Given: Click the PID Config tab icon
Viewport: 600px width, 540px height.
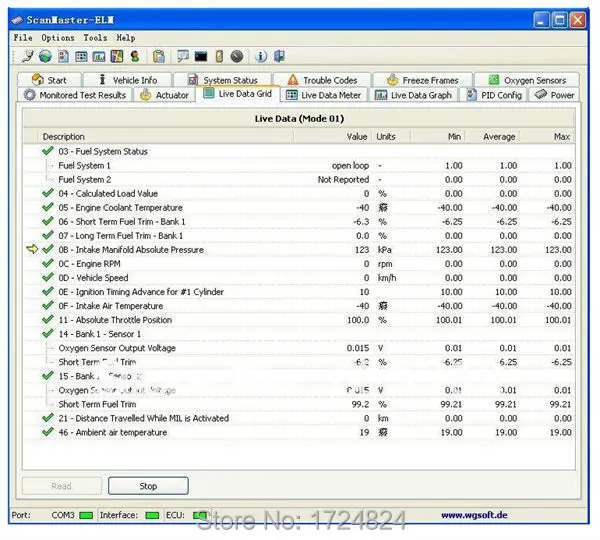Looking at the screenshot, I should pos(472,95).
